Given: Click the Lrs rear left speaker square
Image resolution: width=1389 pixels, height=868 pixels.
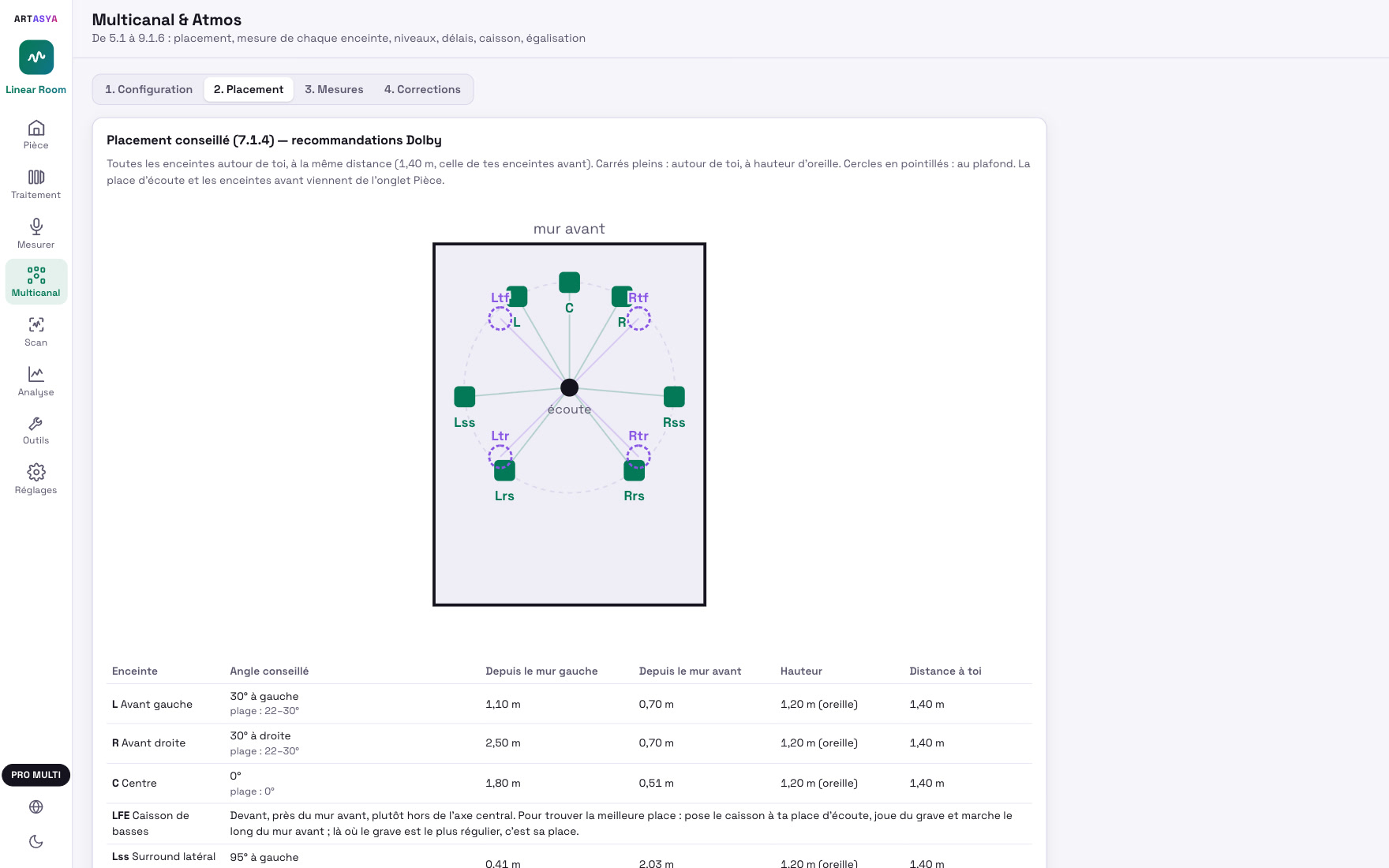Looking at the screenshot, I should (x=504, y=470).
